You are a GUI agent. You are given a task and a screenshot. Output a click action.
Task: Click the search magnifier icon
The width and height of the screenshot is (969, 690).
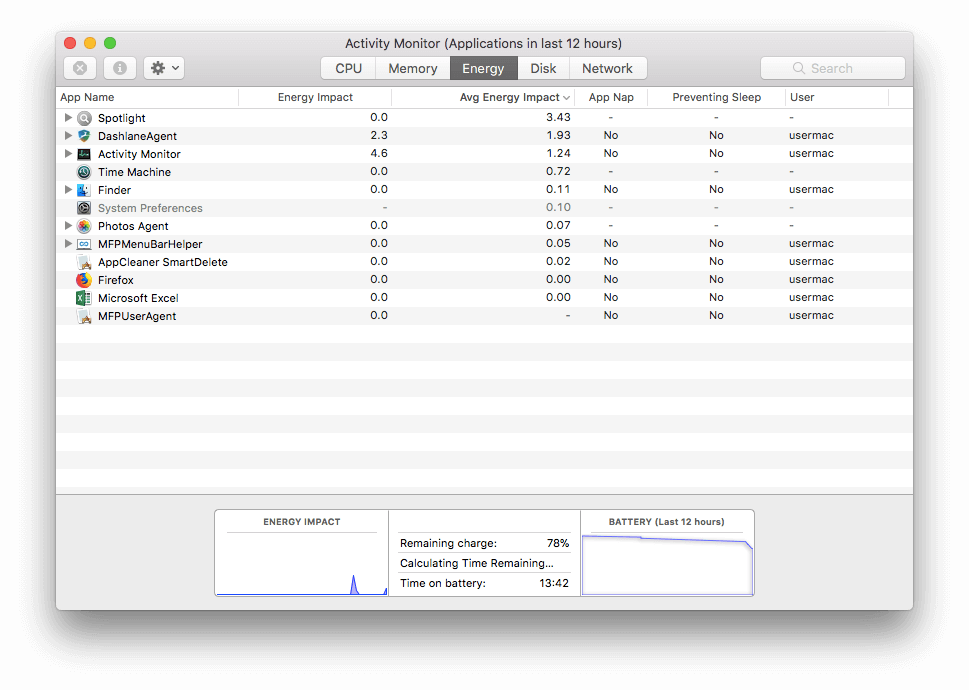click(x=799, y=68)
